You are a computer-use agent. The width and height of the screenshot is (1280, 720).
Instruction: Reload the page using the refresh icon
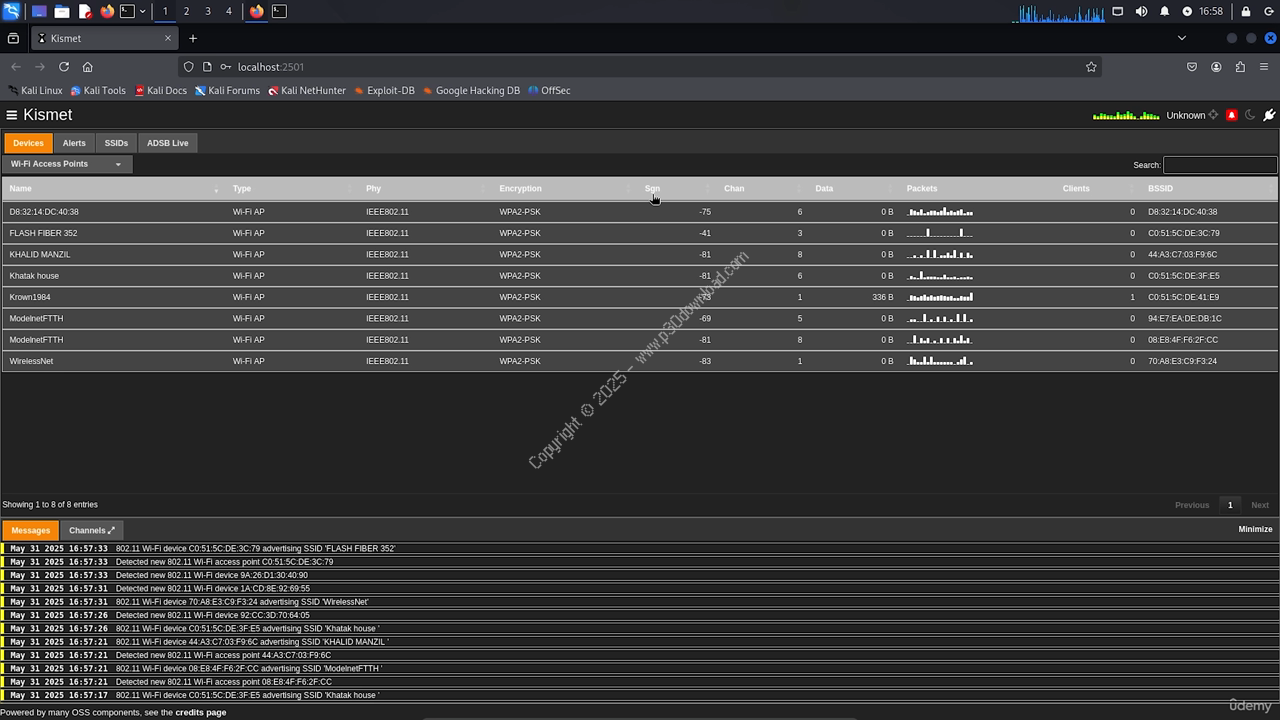click(64, 67)
